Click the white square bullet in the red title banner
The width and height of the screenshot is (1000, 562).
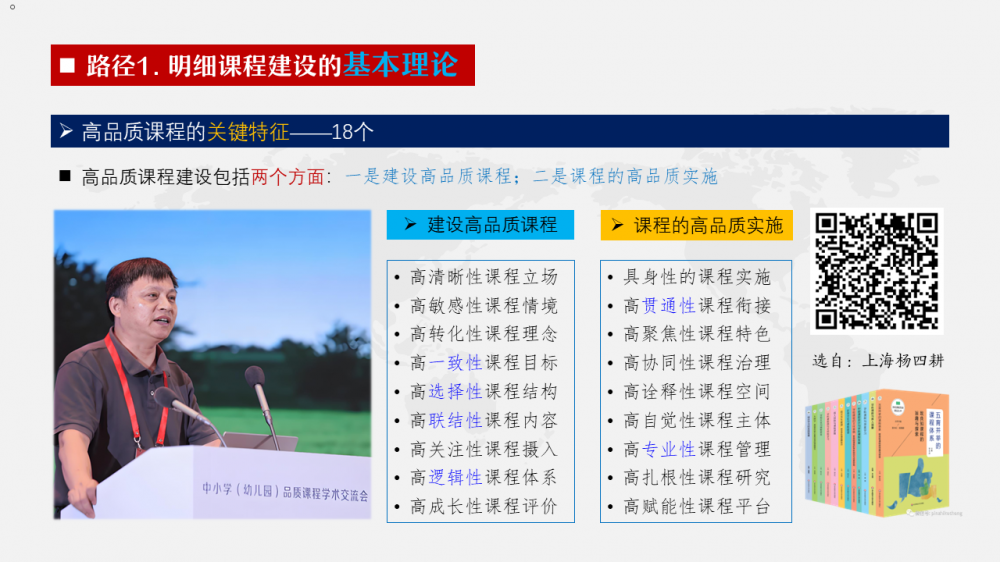click(68, 66)
